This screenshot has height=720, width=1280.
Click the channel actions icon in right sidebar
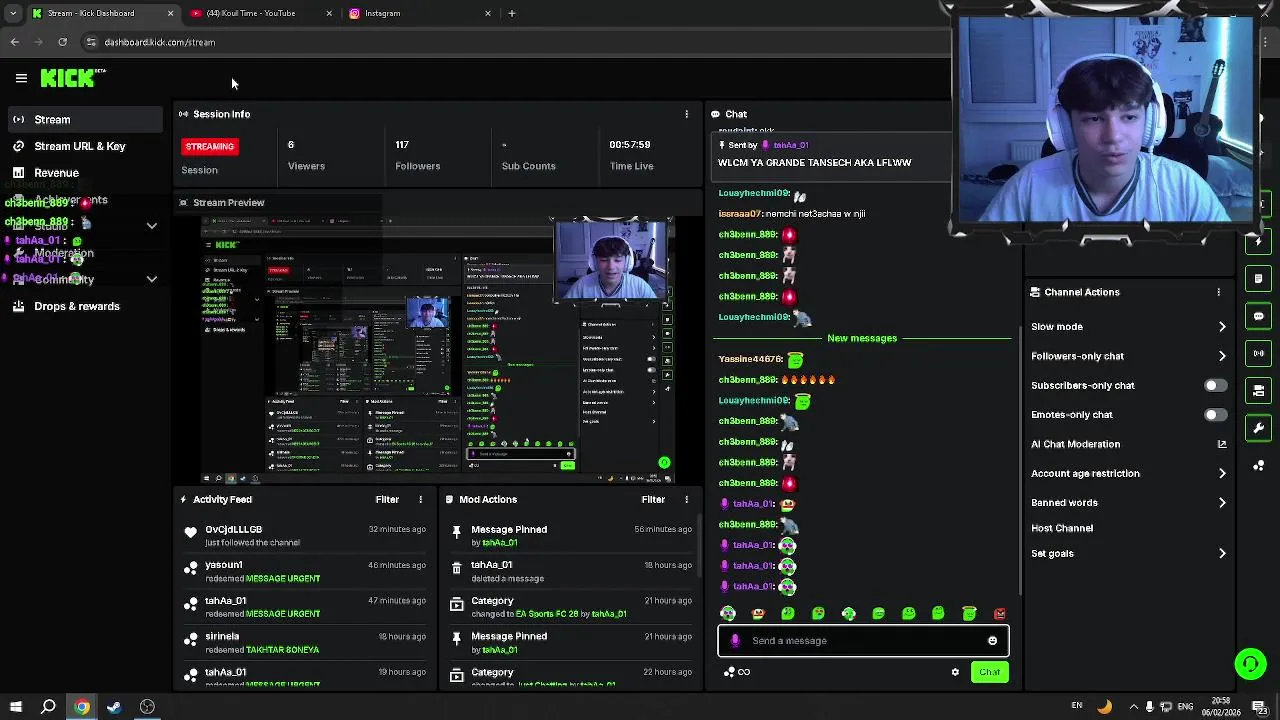click(1259, 390)
